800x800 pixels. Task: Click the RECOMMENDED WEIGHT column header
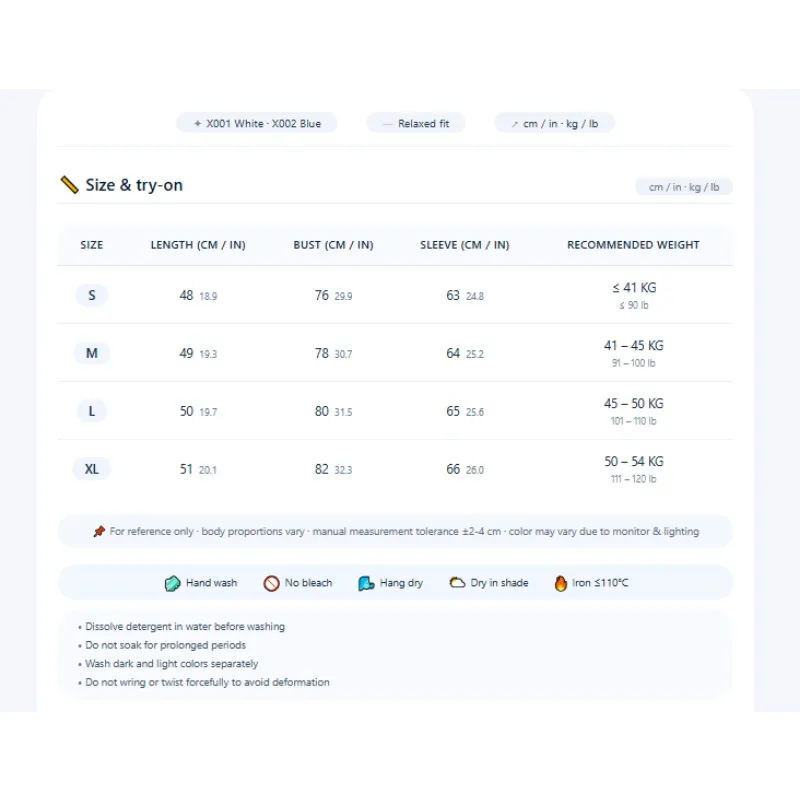[633, 245]
